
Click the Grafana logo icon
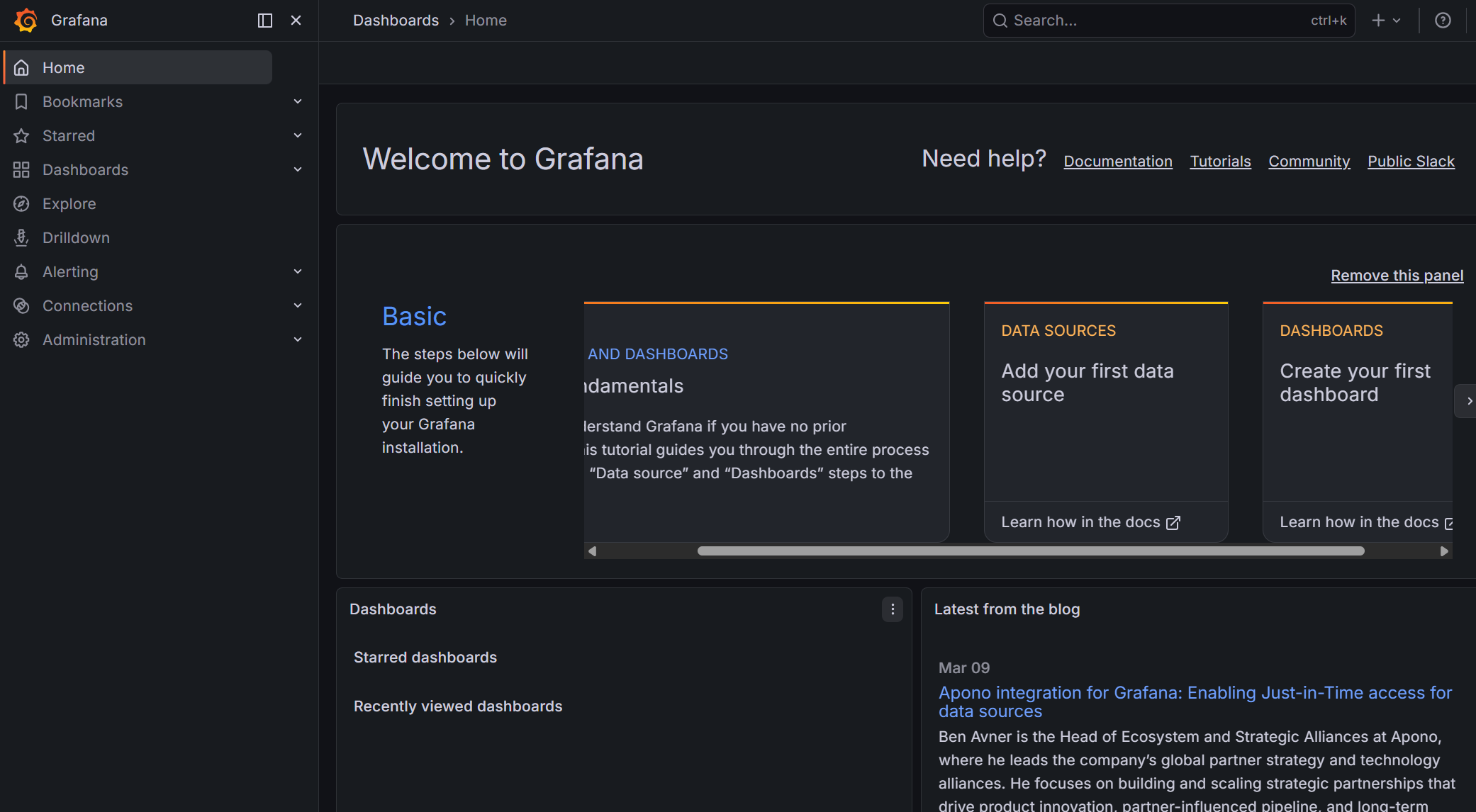click(x=26, y=21)
